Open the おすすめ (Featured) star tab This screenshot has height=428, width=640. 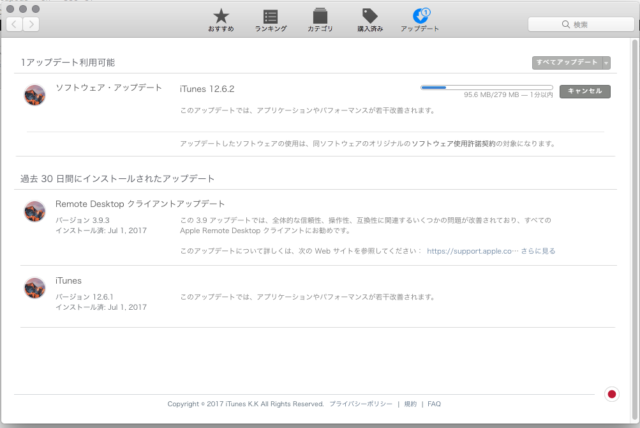pyautogui.click(x=221, y=20)
